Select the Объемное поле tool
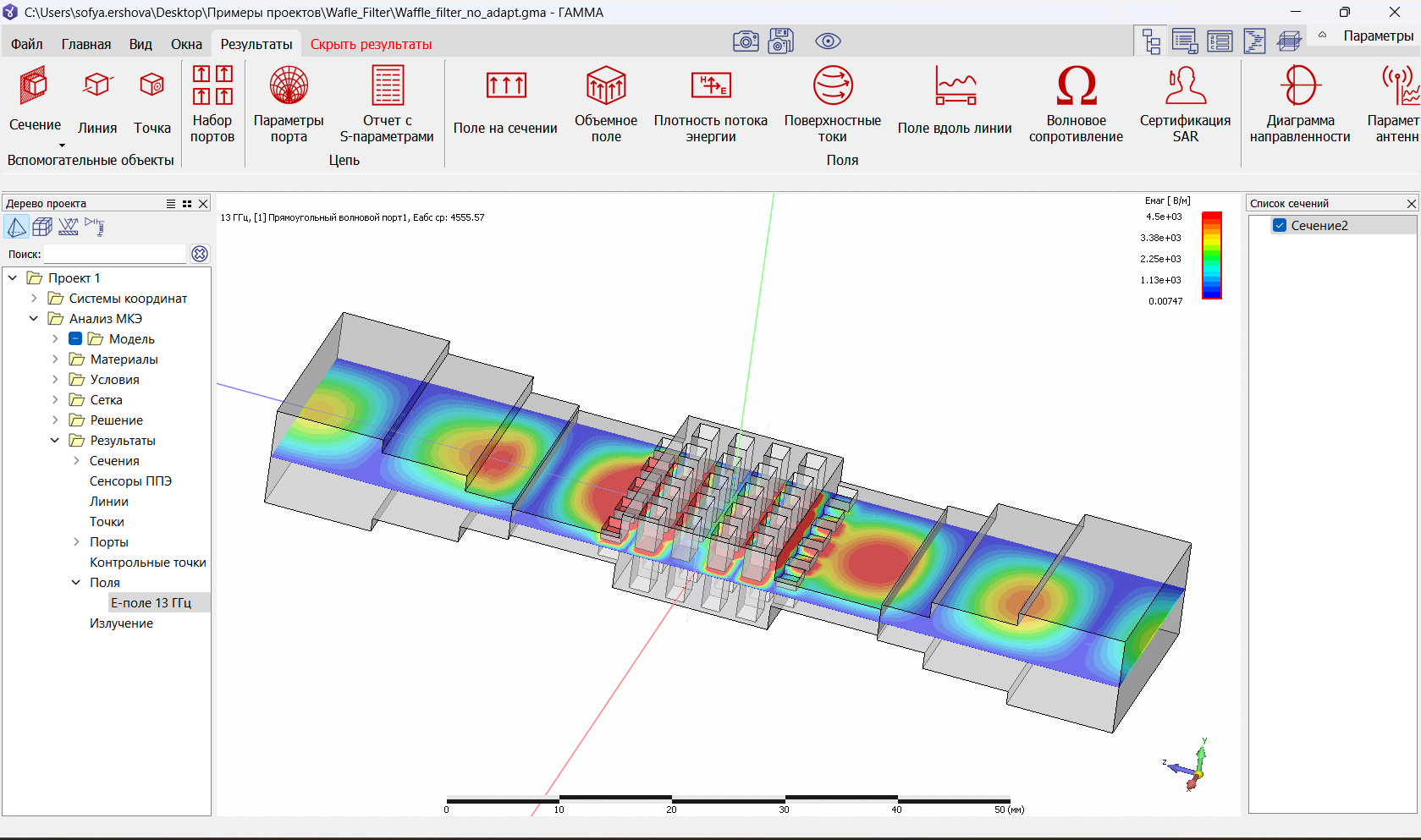 pyautogui.click(x=606, y=86)
